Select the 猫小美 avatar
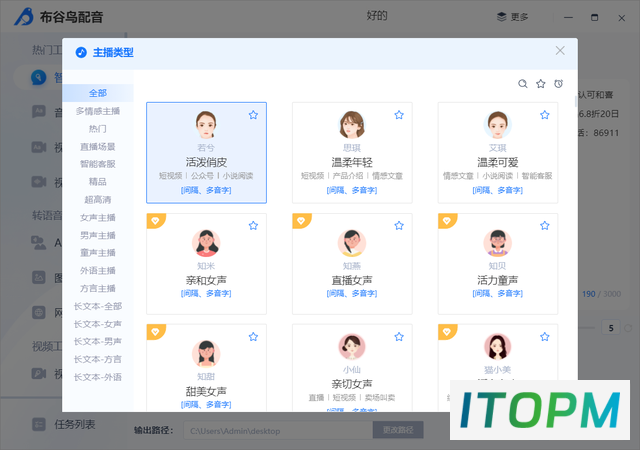The height and width of the screenshot is (450, 640). pyautogui.click(x=498, y=347)
